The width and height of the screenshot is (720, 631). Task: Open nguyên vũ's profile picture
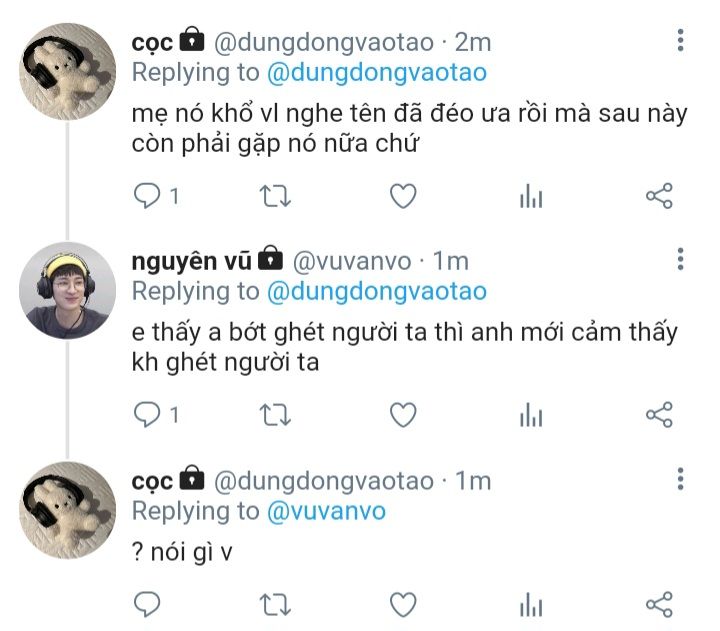point(67,290)
